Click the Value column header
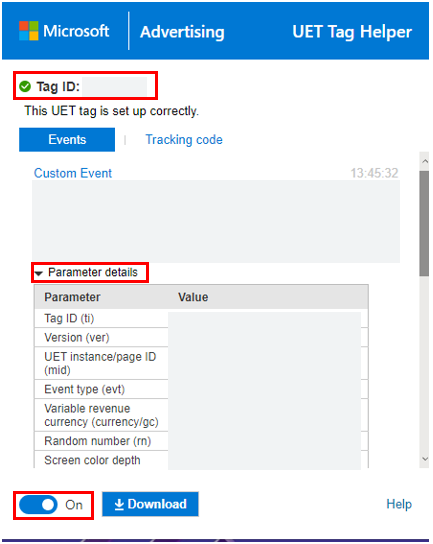The height and width of the screenshot is (544, 433). (193, 297)
